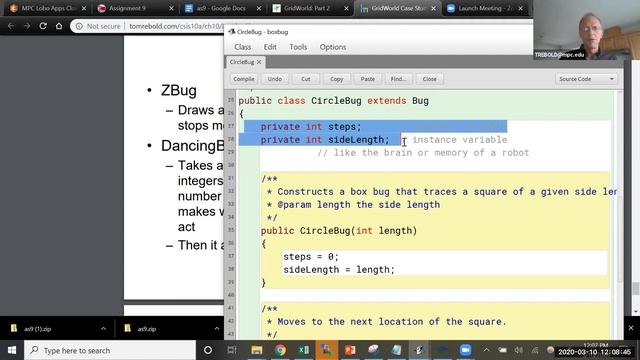This screenshot has height=360, width=640.
Task: Click the network Wi-Fi tray icon
Action: click(x=535, y=350)
